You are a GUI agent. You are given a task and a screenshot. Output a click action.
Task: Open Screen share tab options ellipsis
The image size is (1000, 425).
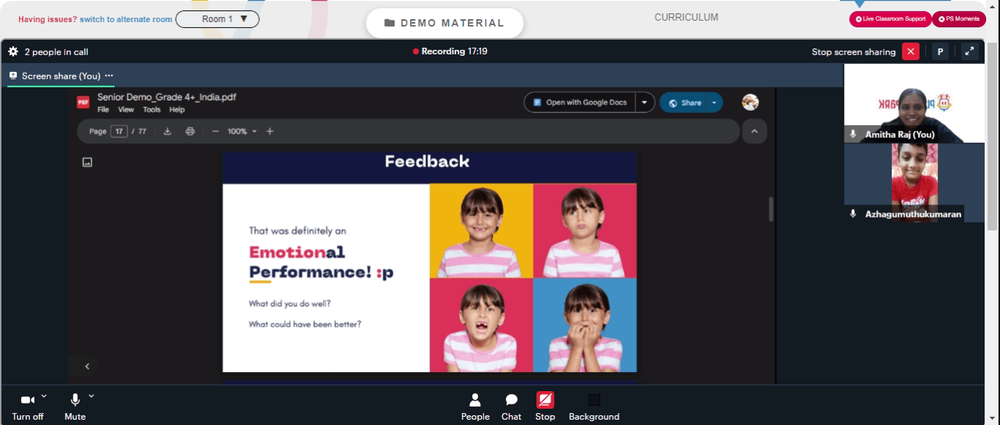tap(109, 75)
